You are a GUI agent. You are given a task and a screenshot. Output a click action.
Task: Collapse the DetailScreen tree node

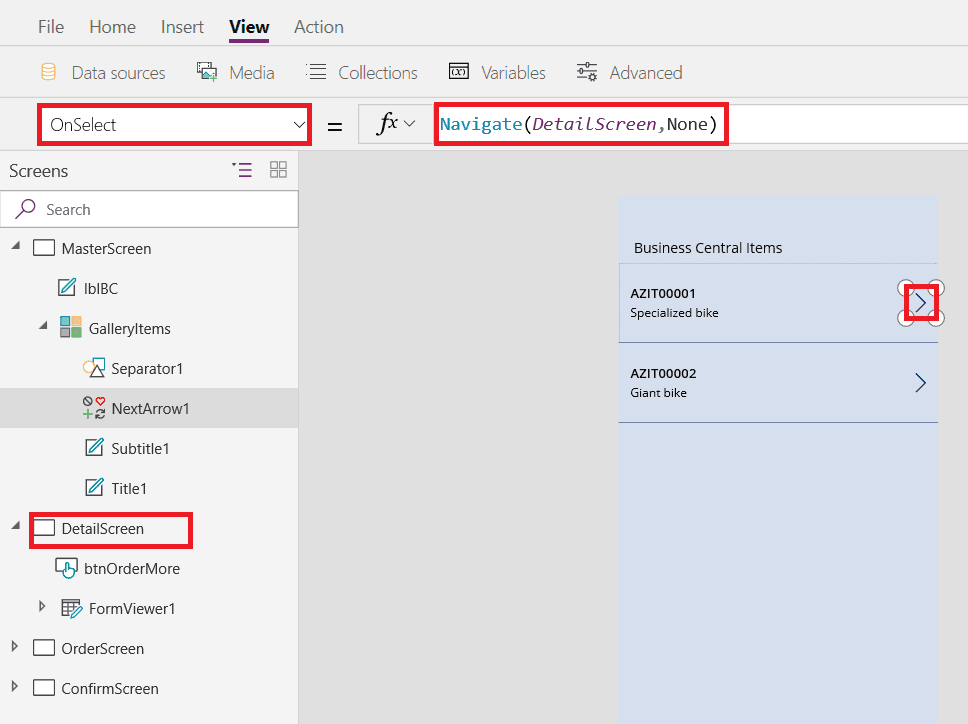pyautogui.click(x=16, y=526)
